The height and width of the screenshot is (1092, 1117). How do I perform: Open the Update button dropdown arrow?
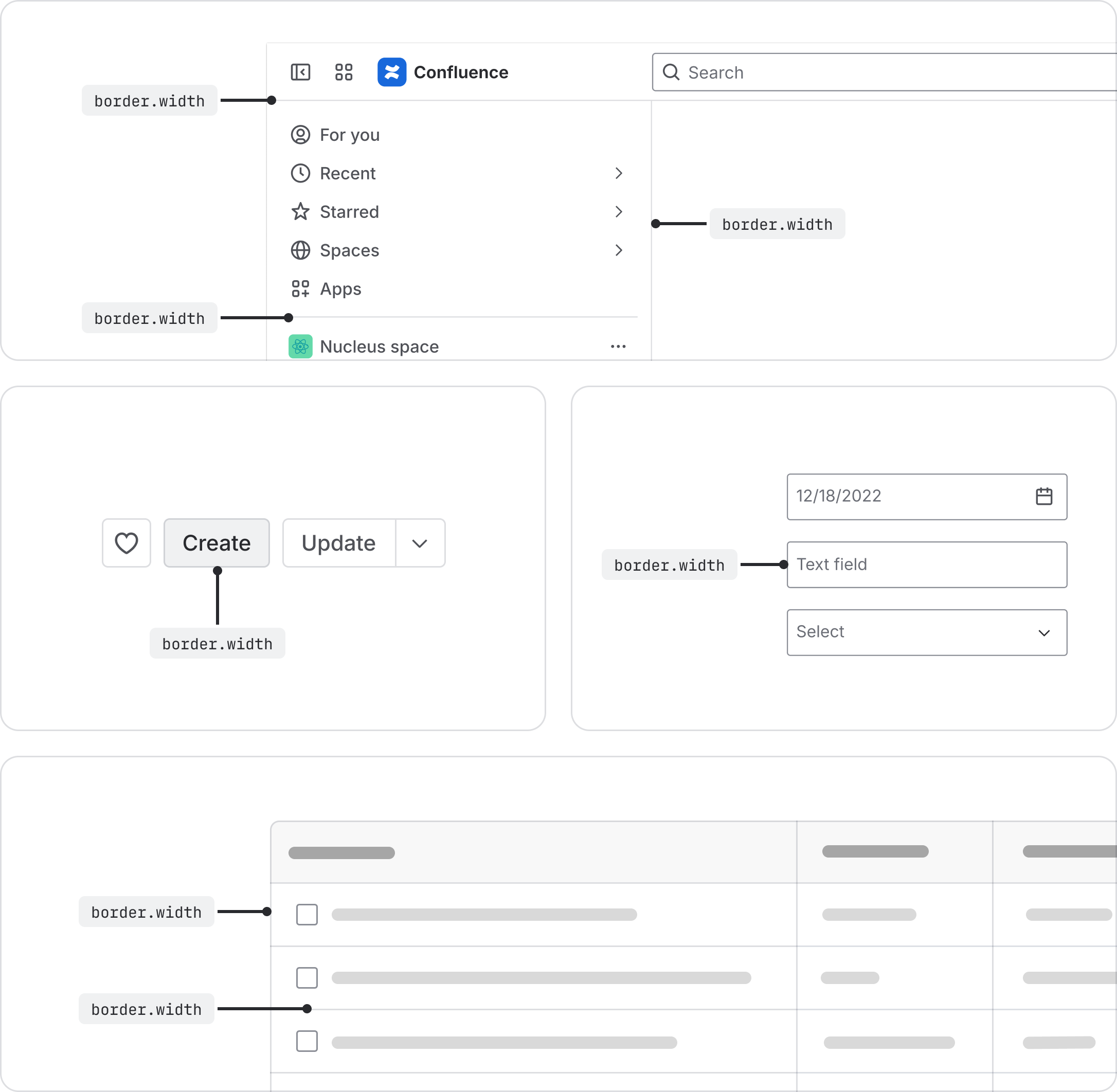click(420, 543)
